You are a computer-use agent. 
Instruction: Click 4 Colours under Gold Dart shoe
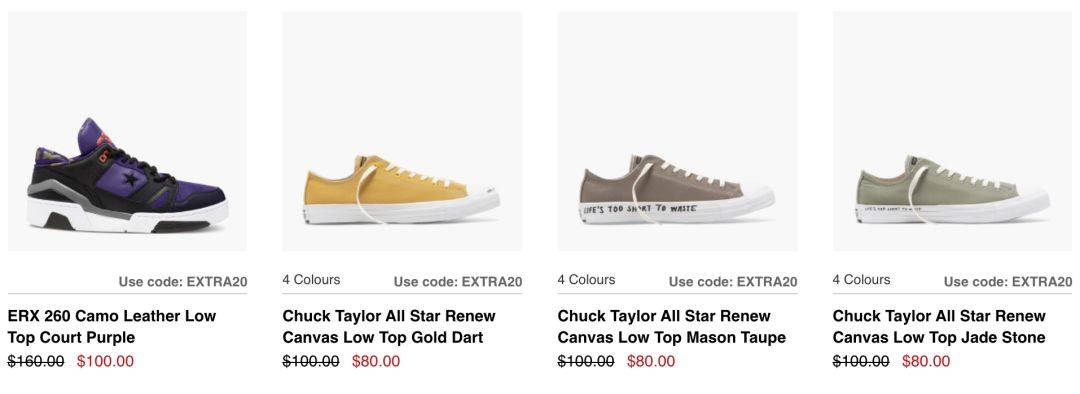[x=311, y=280]
